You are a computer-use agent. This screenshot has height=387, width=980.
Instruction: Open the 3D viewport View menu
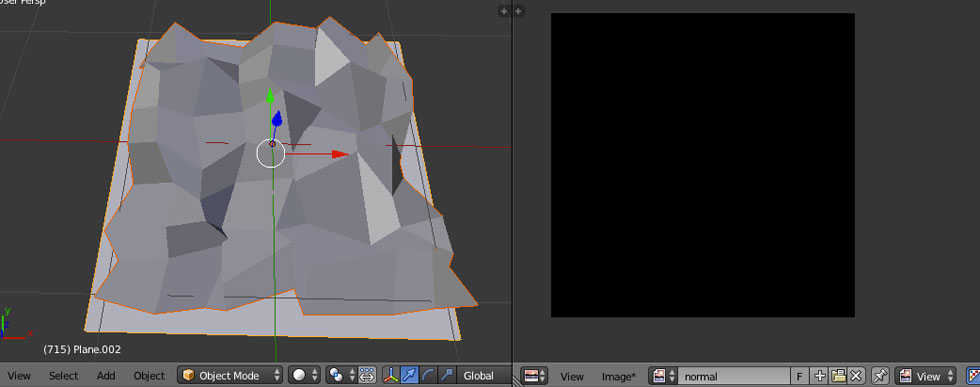point(19,376)
